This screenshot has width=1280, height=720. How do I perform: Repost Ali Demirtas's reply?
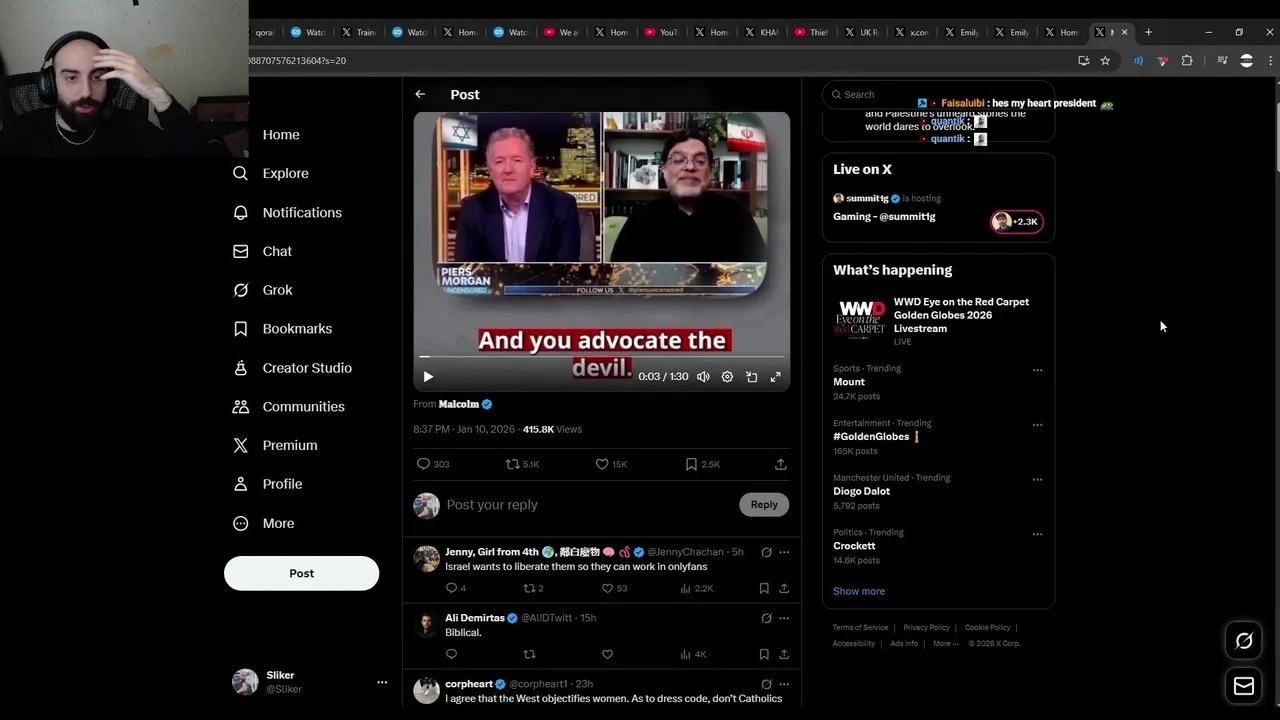point(529,654)
